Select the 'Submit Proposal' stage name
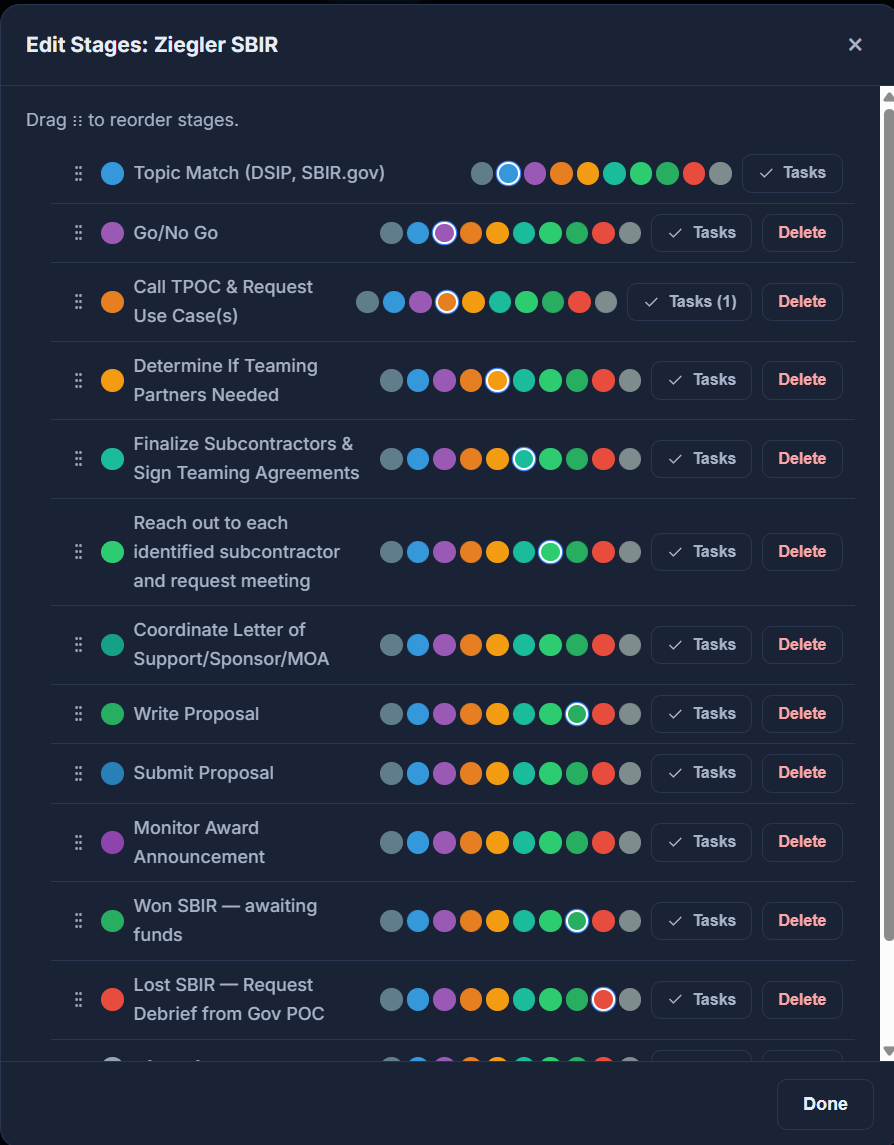The width and height of the screenshot is (894, 1145). pos(204,773)
